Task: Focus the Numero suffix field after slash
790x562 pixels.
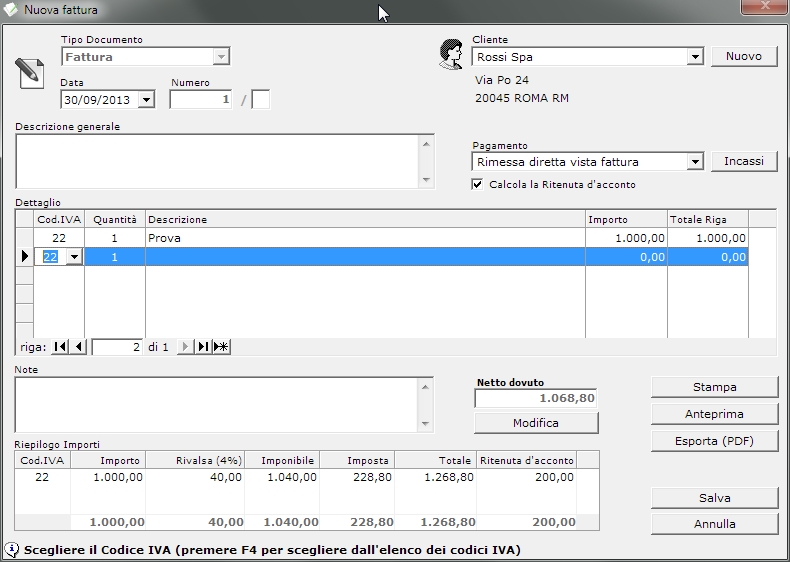Action: 260,100
